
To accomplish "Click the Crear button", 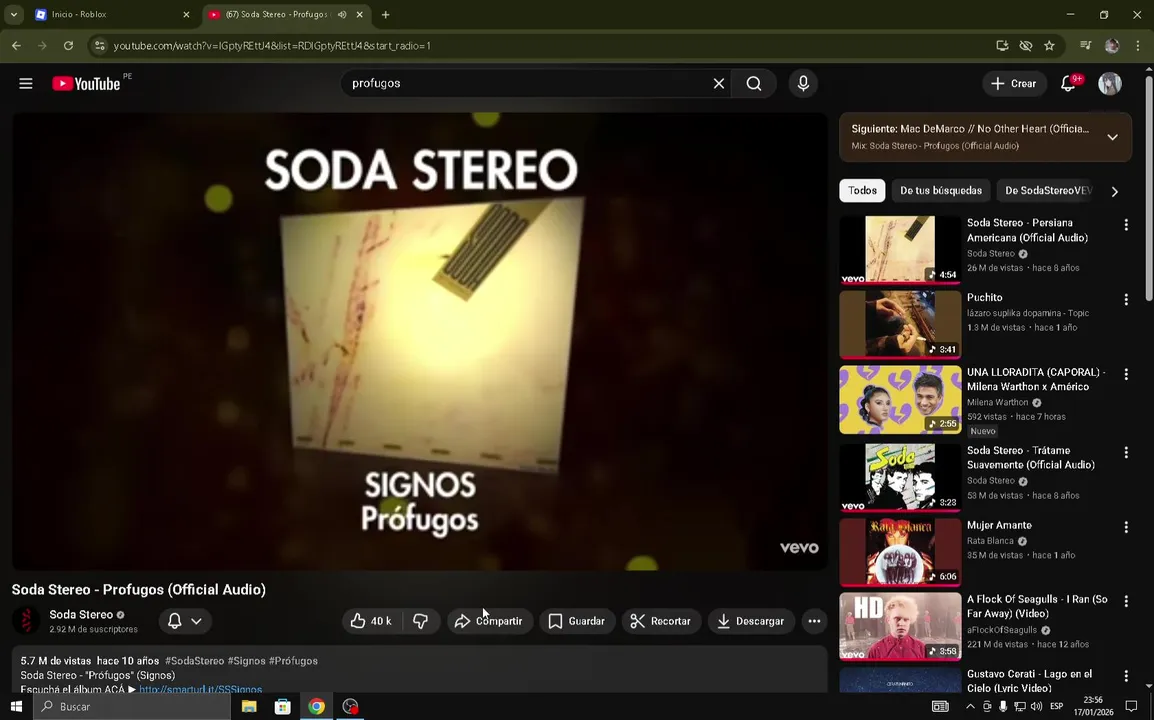I will tap(1013, 83).
